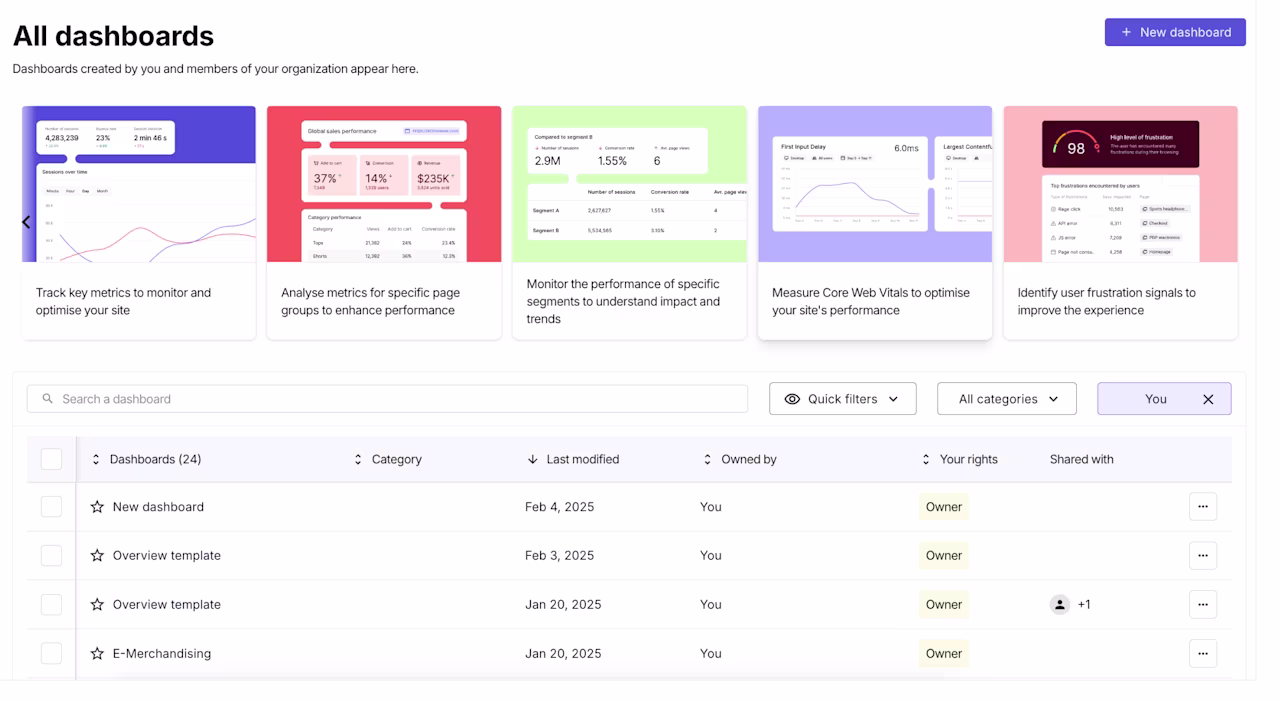Open the New dashboard entry name
Image resolution: width=1280 pixels, height=702 pixels.
coord(158,507)
